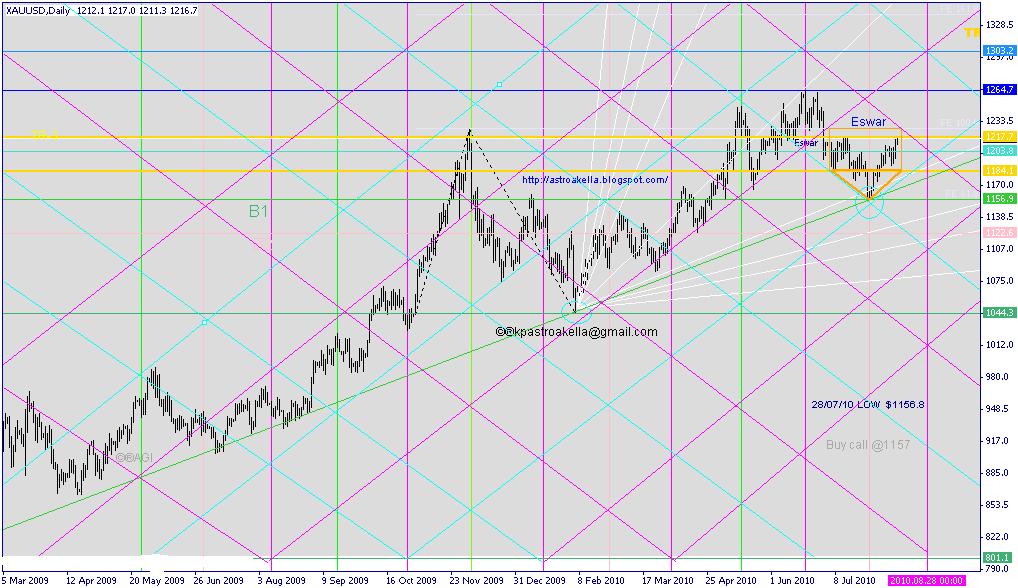The height and width of the screenshot is (588, 1018).
Task: Select the cyan circle at the July 2010 low
Action: pyautogui.click(x=869, y=202)
